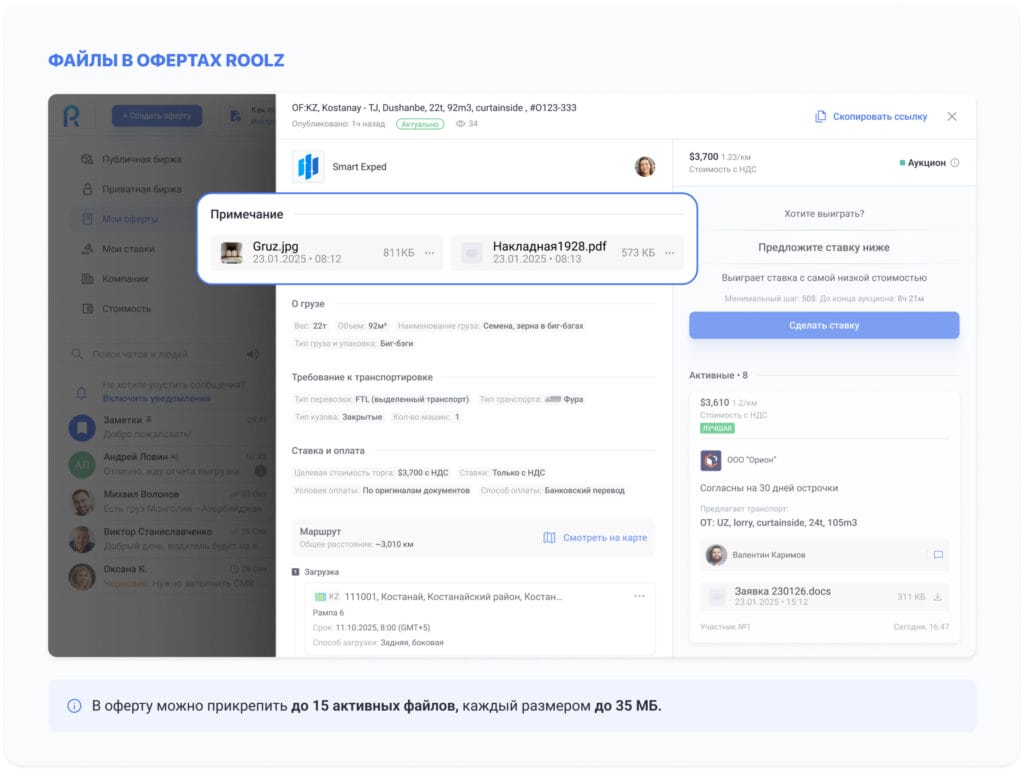Open options menu for Gruz.jpg

pyautogui.click(x=430, y=253)
